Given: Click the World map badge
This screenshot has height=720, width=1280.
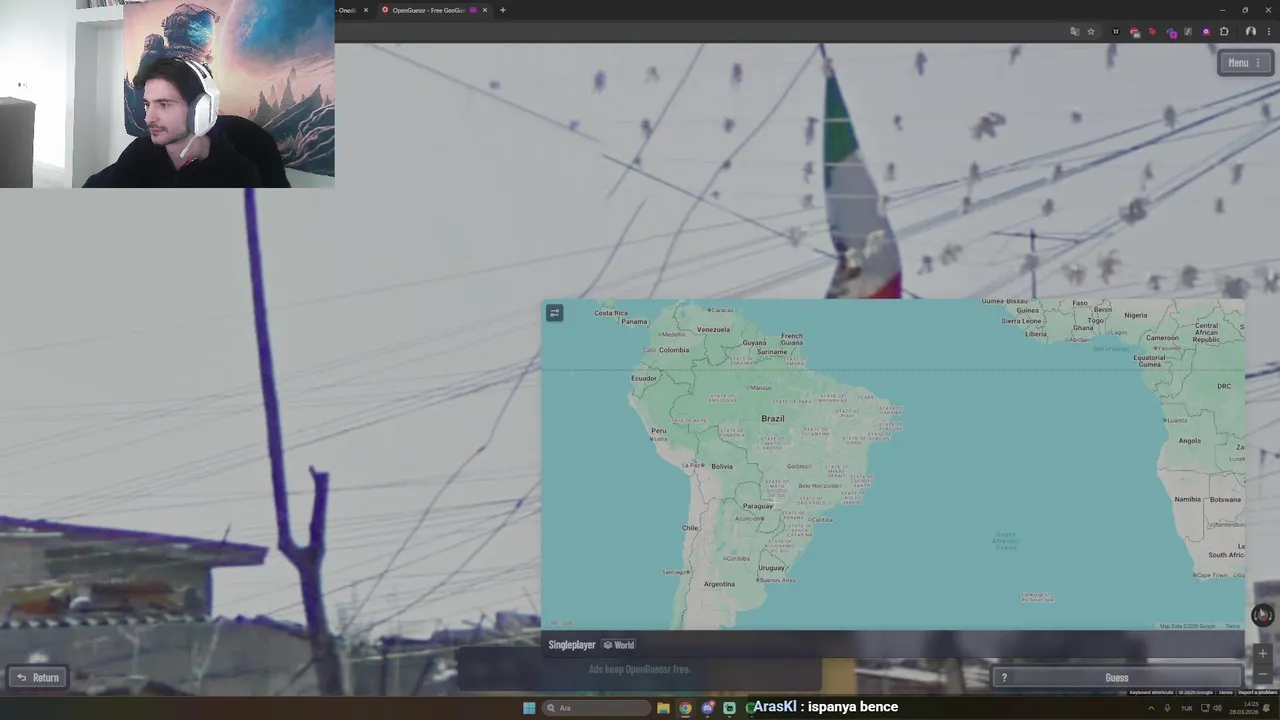Looking at the screenshot, I should (619, 645).
